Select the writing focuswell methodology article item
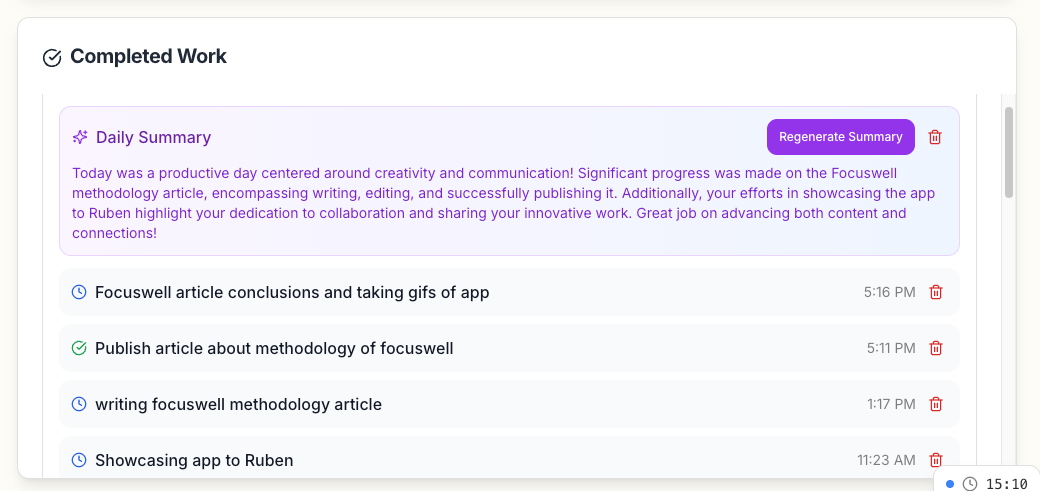Viewport: 1040px width, 491px height. 238,404
